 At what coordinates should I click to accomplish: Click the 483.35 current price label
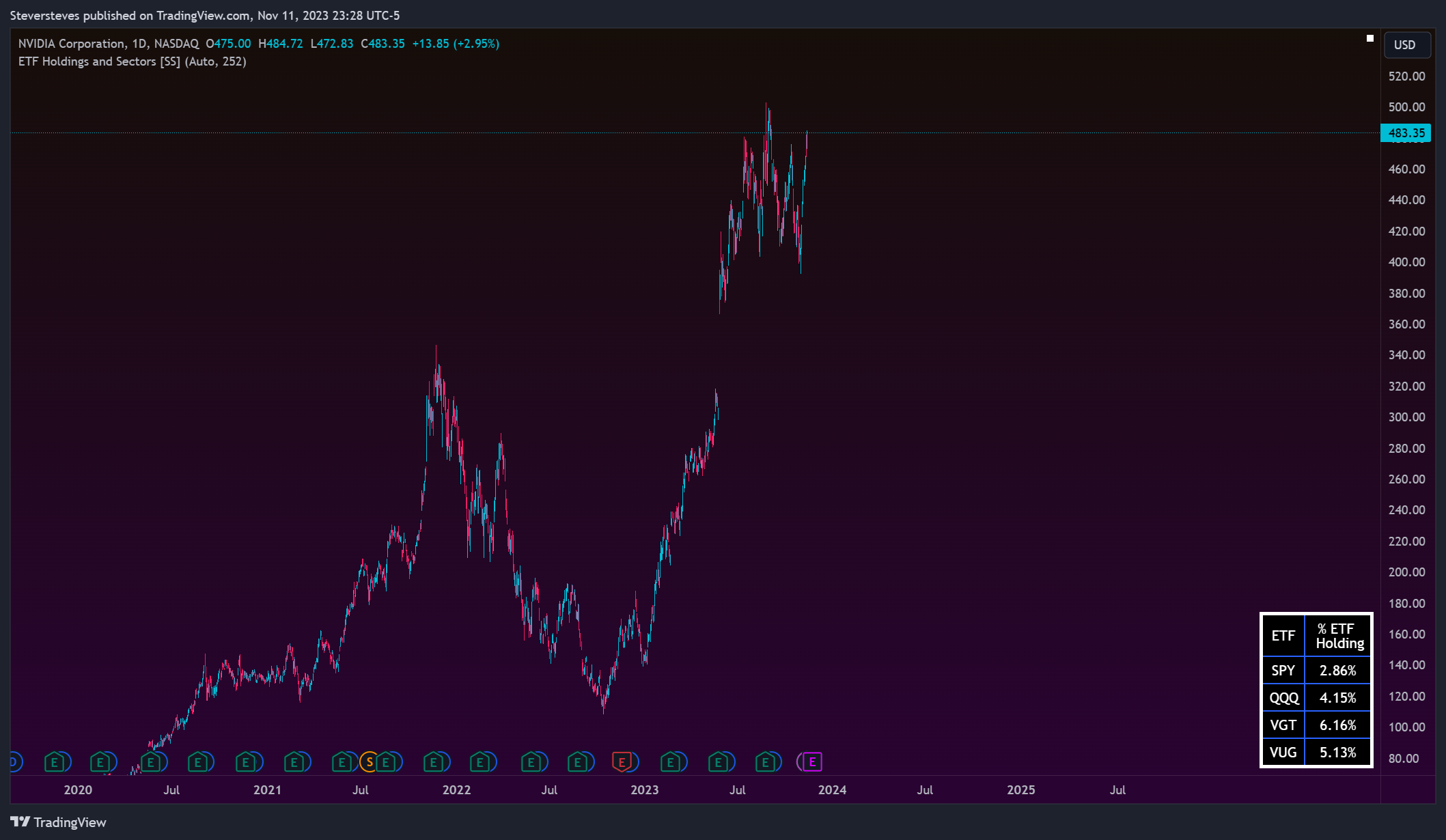click(x=1406, y=133)
